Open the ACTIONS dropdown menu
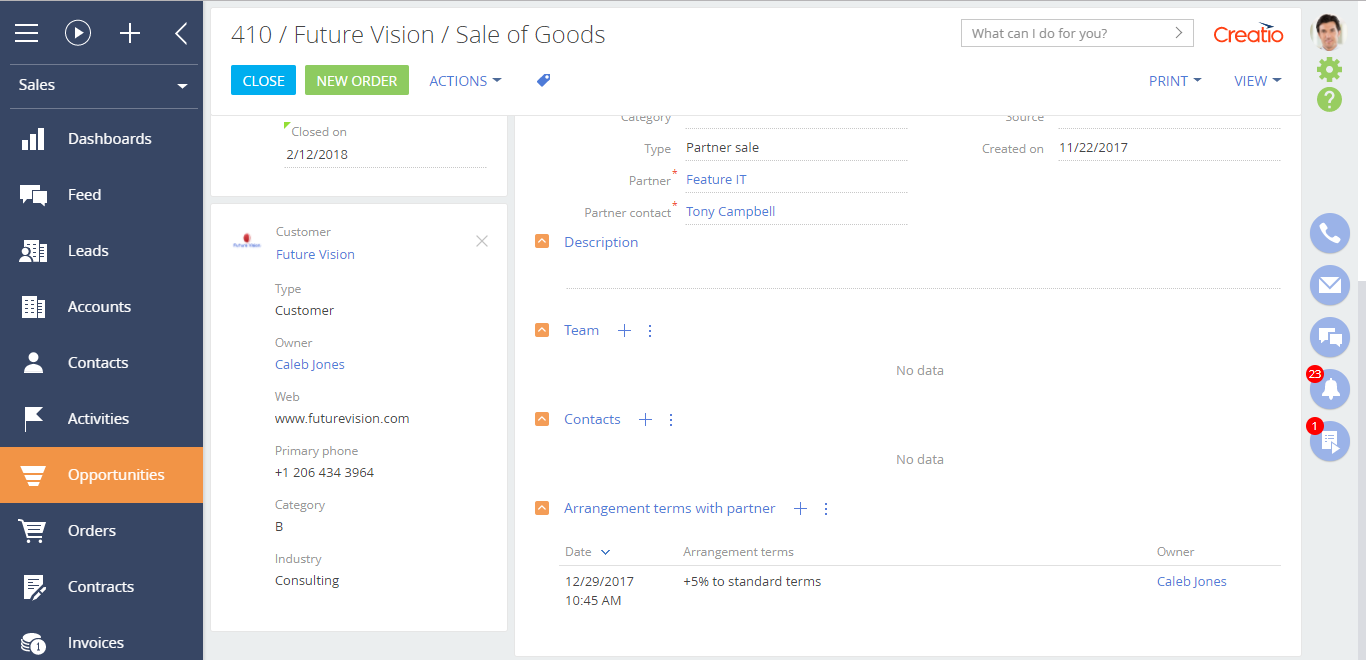This screenshot has width=1366, height=660. pyautogui.click(x=465, y=81)
